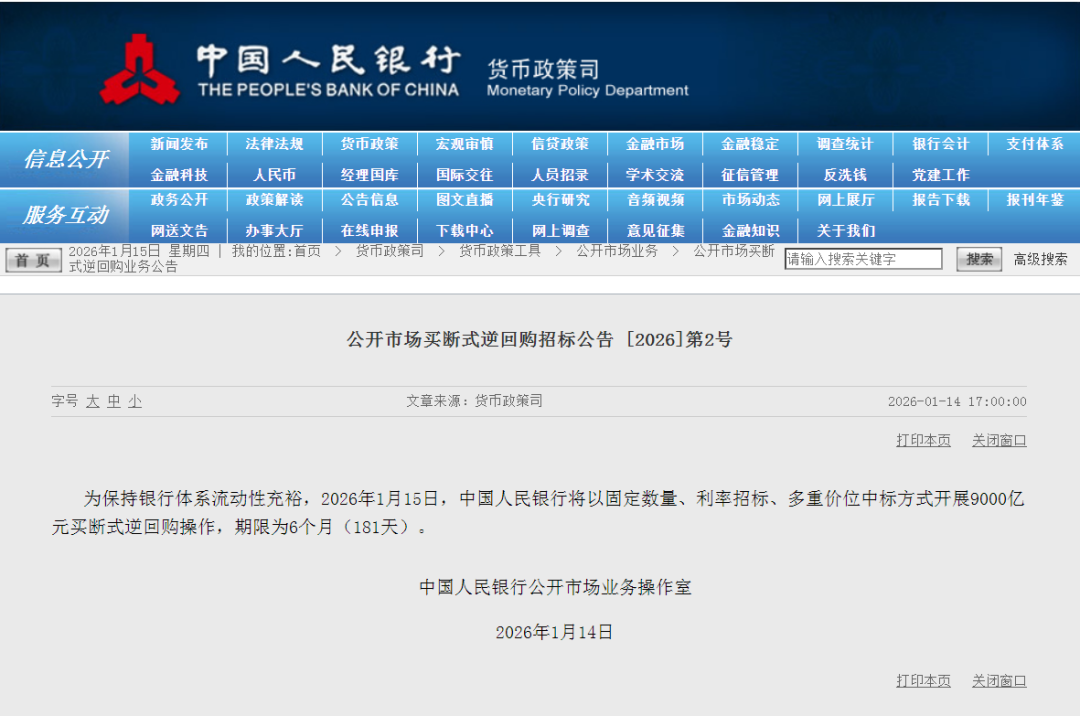Open 下载中心 section
The height and width of the screenshot is (716, 1080).
coord(464,231)
